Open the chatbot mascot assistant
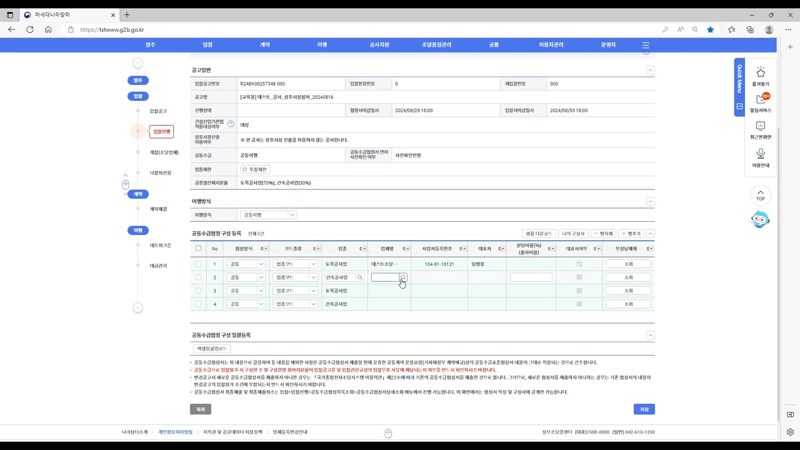Screen dimensions: 800x450 (760, 219)
